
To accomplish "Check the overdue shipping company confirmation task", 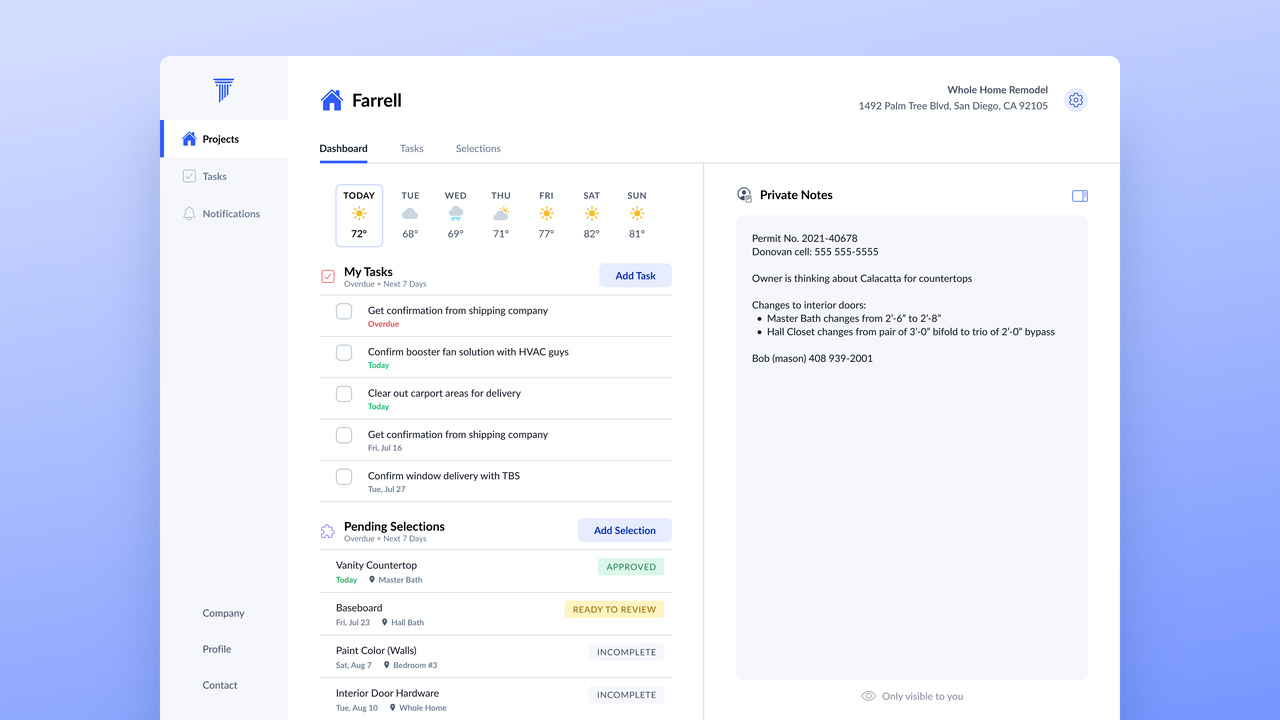I will (344, 311).
